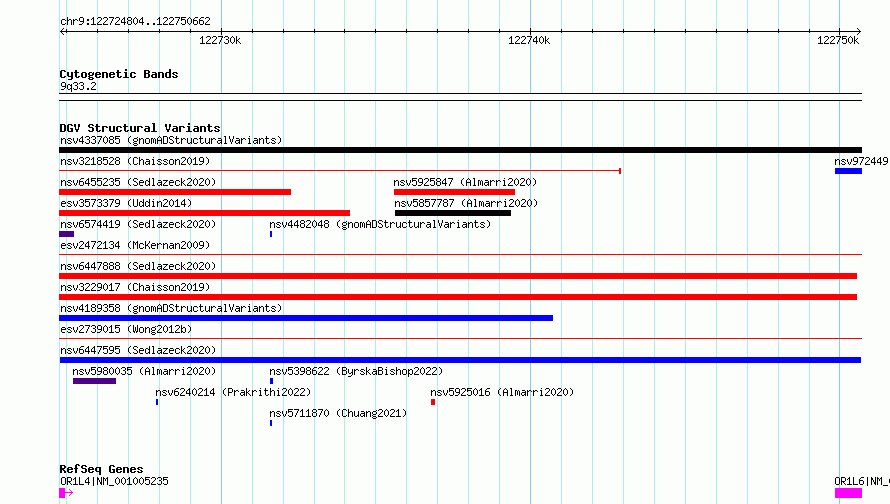This screenshot has height=504, width=890.
Task: Click the DGV Structural Variants track title
Action: coord(140,128)
